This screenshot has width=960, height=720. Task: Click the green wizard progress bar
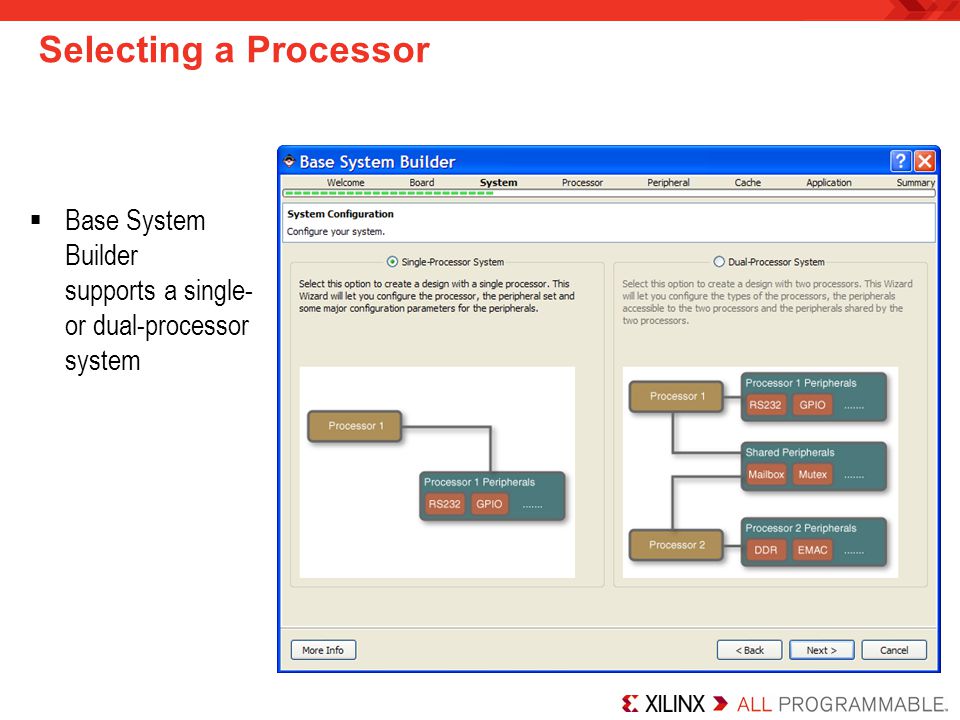coord(609,193)
